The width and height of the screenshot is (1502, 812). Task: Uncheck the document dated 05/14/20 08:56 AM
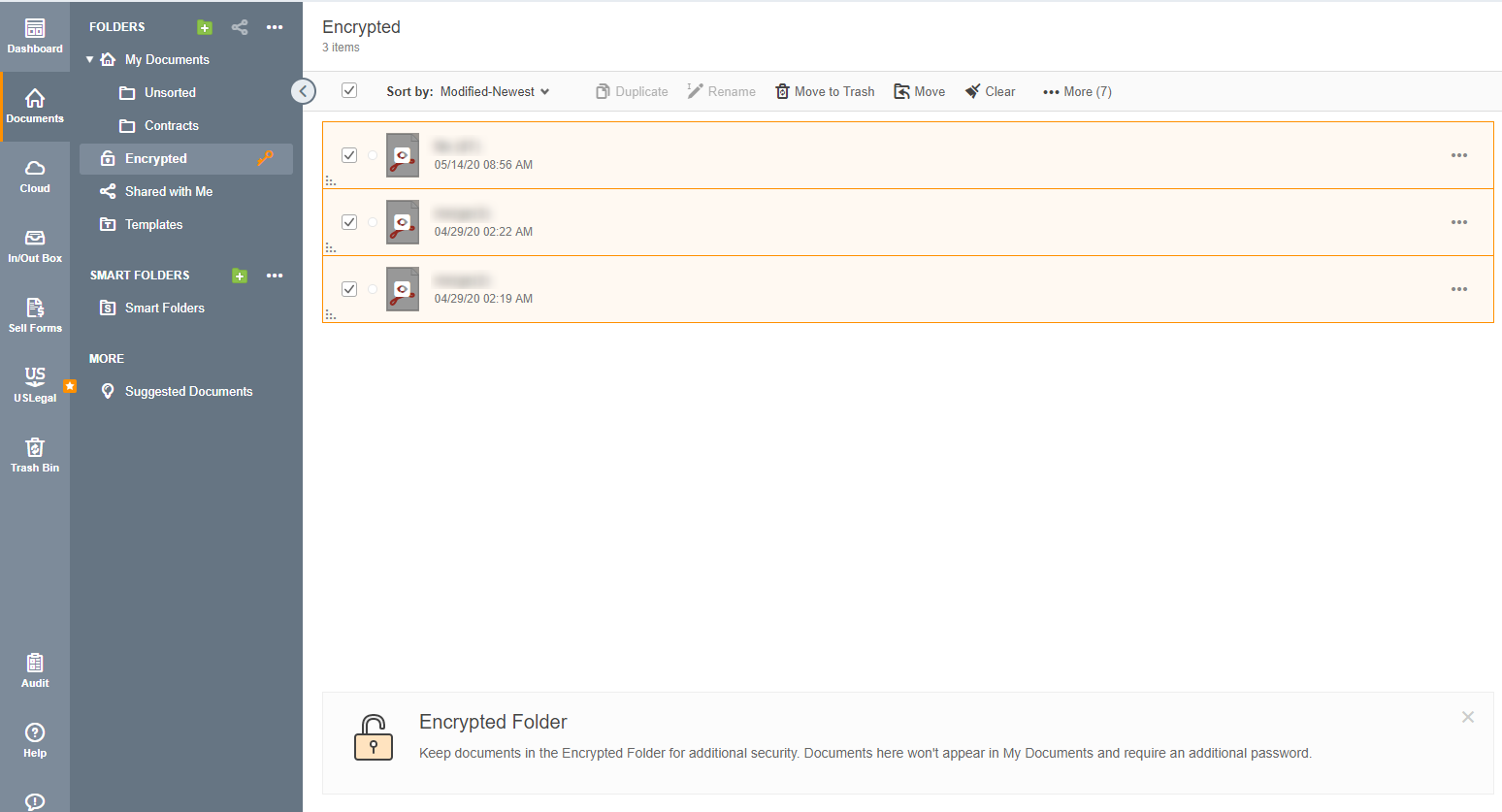(349, 155)
